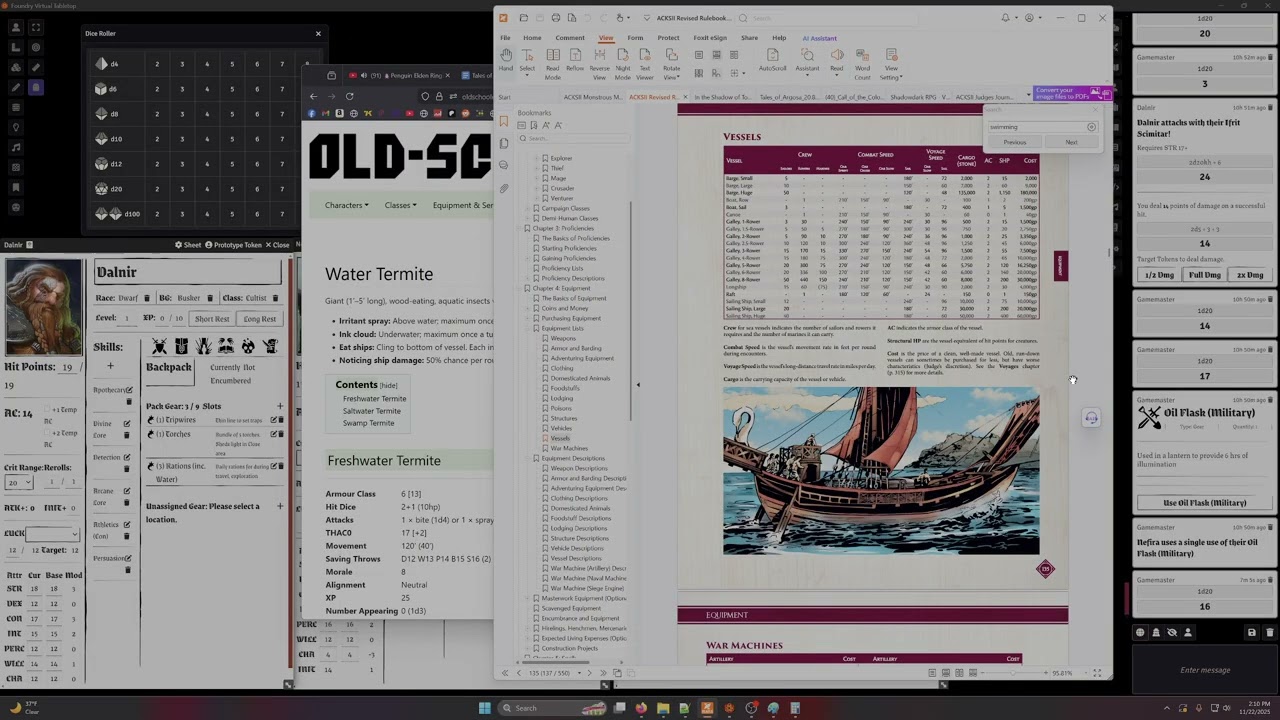The image size is (1280, 720).
Task: Click Use Oil Flask (Military) button
Action: point(1204,503)
